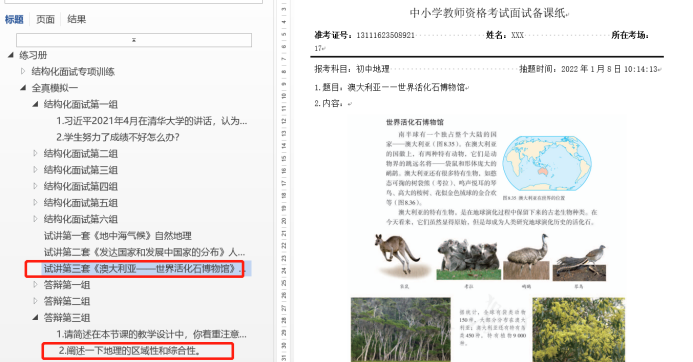
Task: Expand 结构化面试专项训练 heading
Action: click(x=23, y=71)
